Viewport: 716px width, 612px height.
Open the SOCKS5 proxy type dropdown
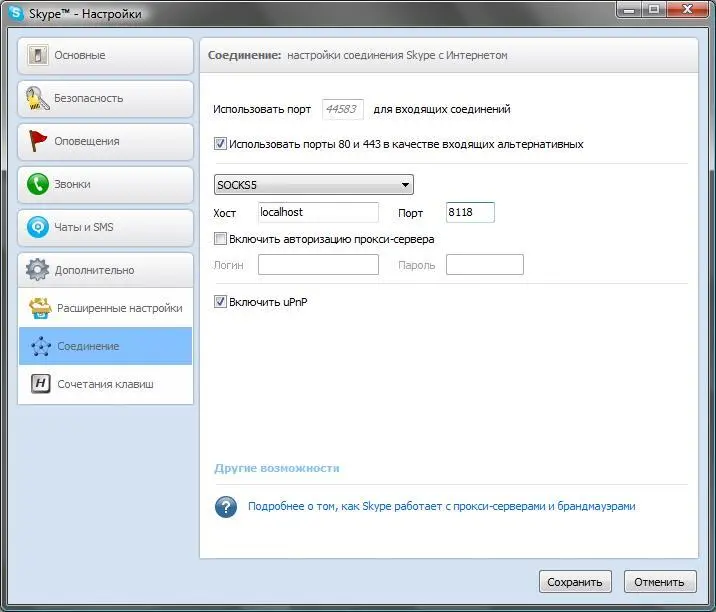click(x=314, y=185)
